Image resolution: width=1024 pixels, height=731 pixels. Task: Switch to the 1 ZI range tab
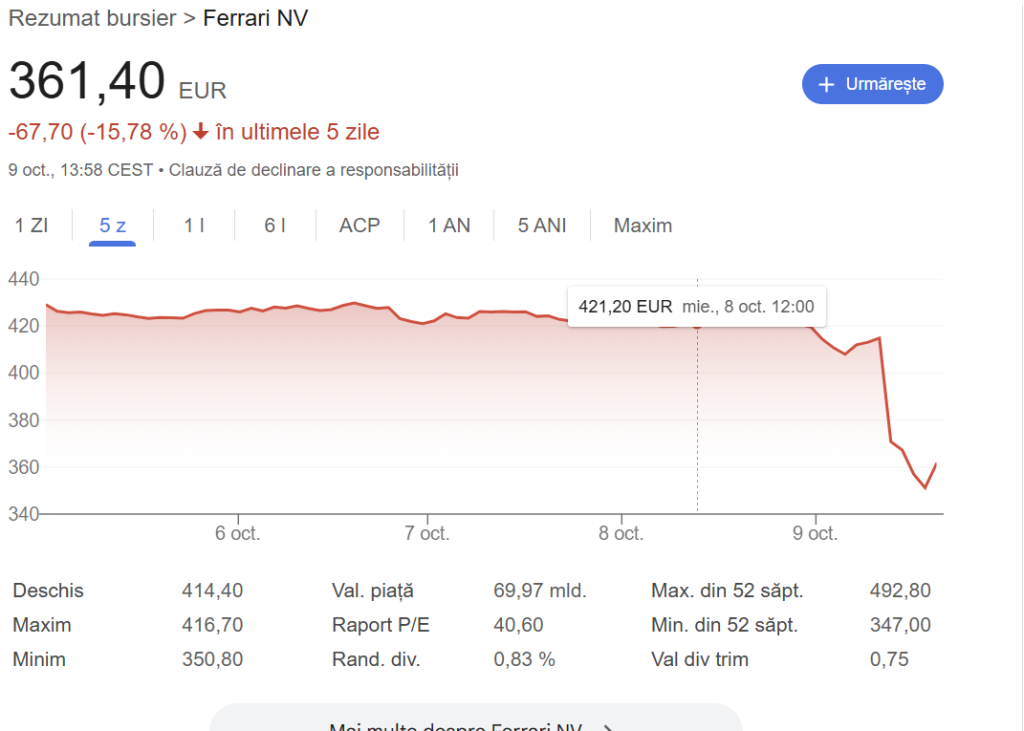coord(32,225)
